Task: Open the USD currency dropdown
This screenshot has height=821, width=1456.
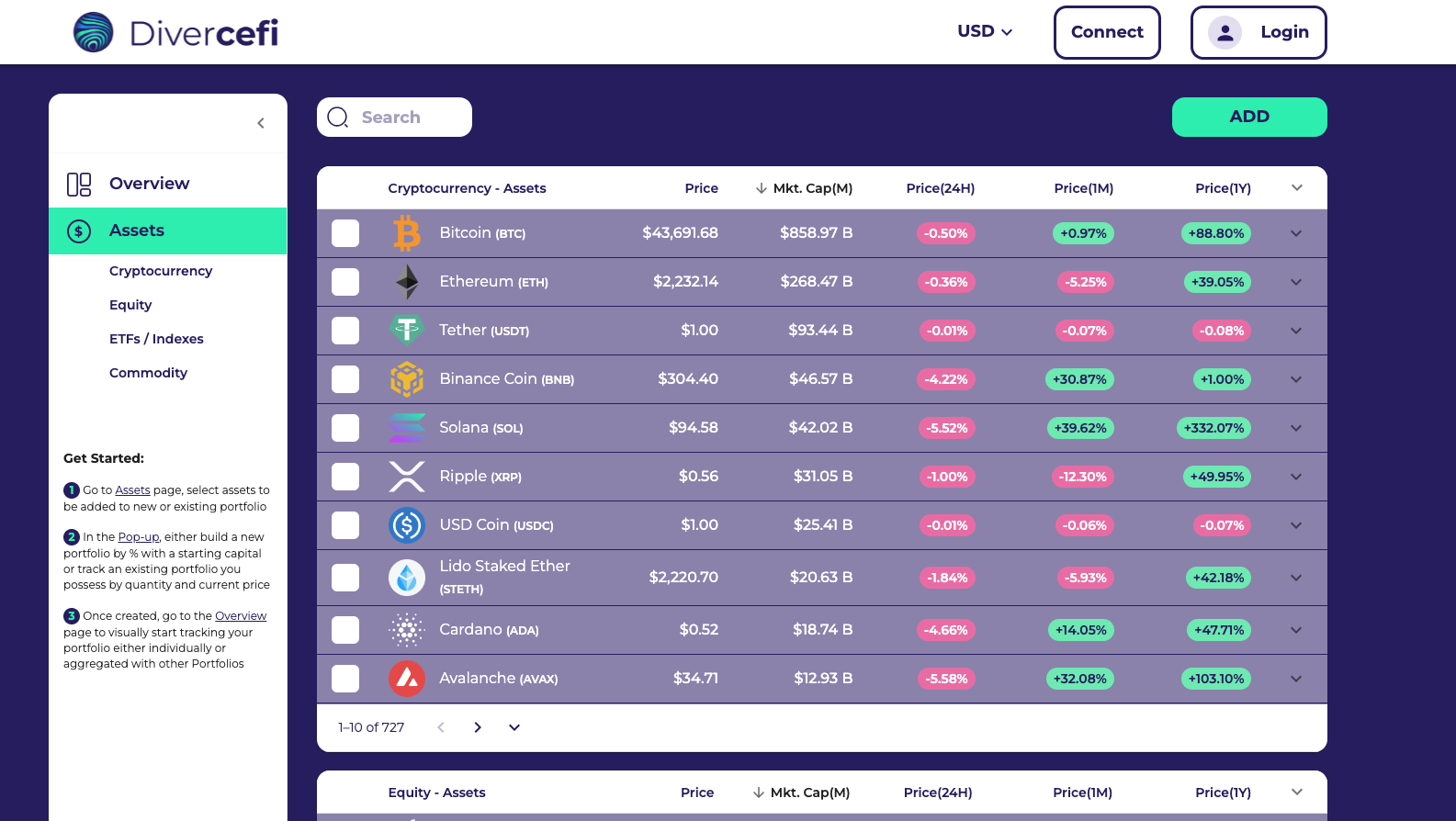Action: pyautogui.click(x=985, y=31)
